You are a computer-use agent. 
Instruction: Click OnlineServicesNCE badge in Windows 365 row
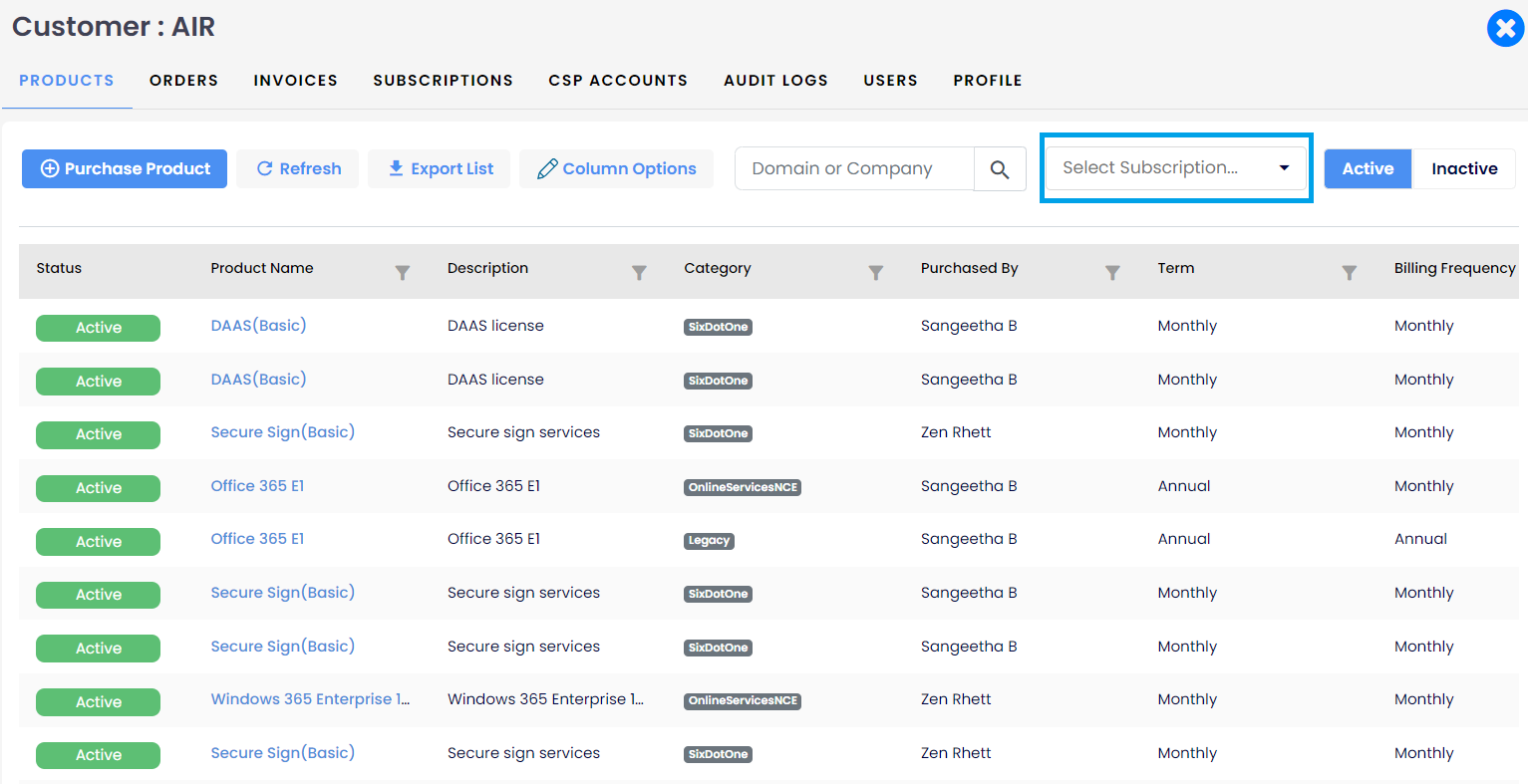743,701
